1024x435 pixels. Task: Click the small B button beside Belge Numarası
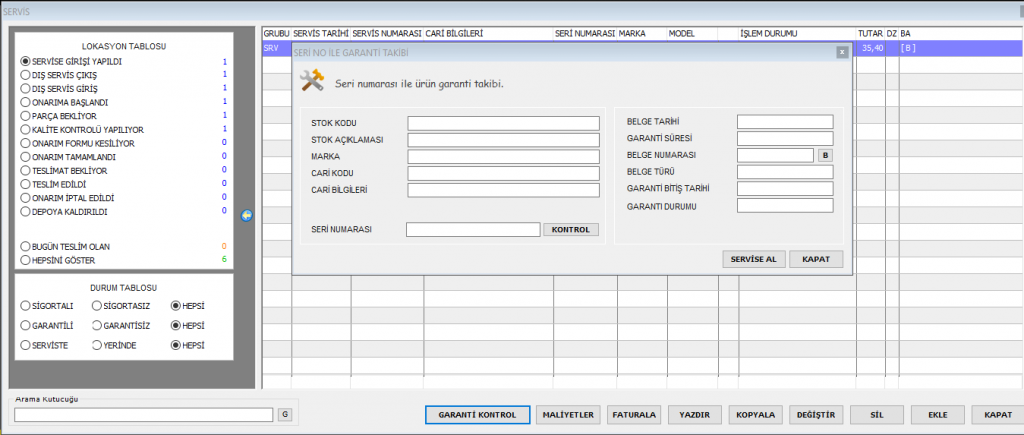tap(825, 155)
